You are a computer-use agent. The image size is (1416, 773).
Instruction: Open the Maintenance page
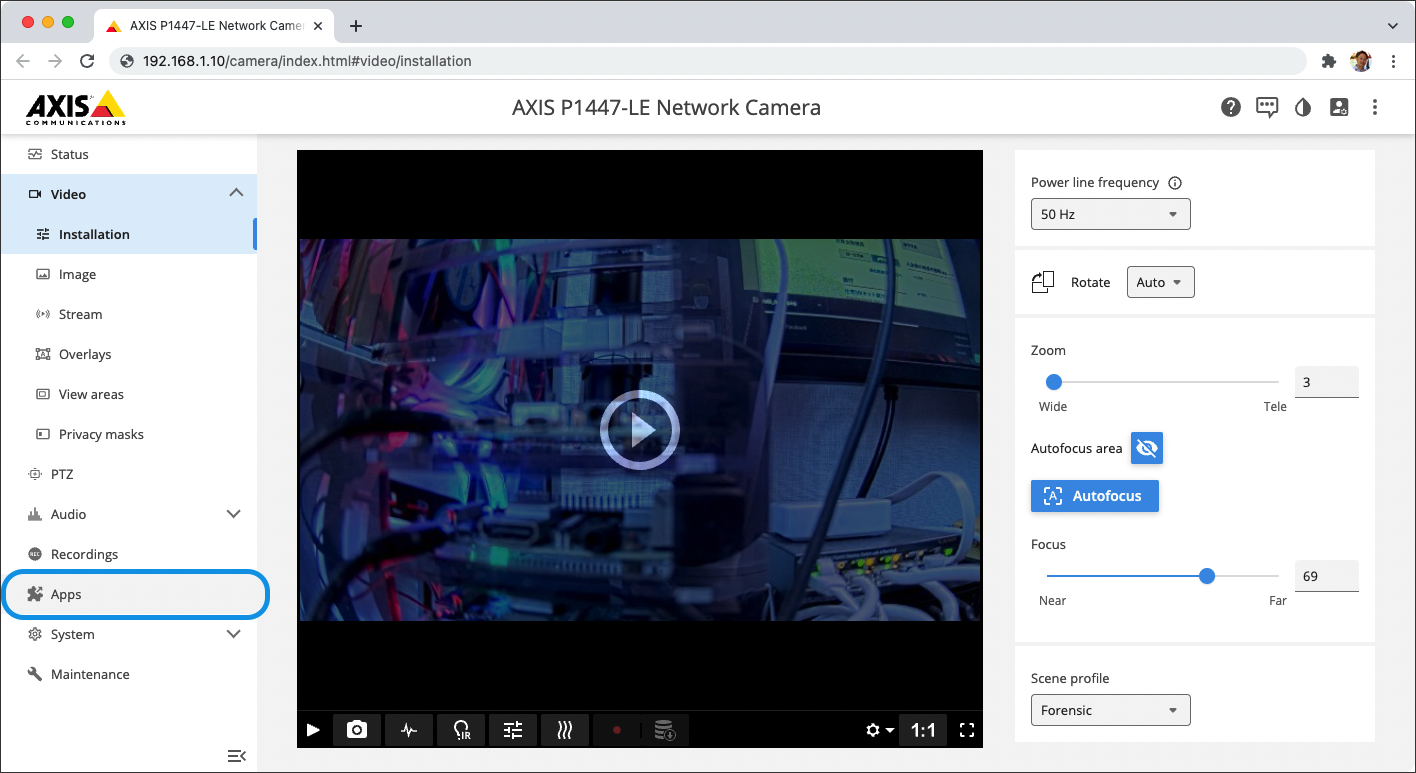click(x=128, y=674)
